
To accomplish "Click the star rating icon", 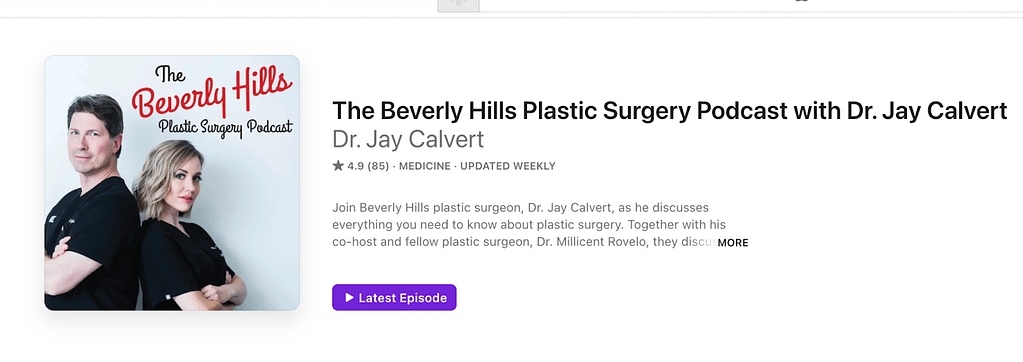I will tap(338, 166).
